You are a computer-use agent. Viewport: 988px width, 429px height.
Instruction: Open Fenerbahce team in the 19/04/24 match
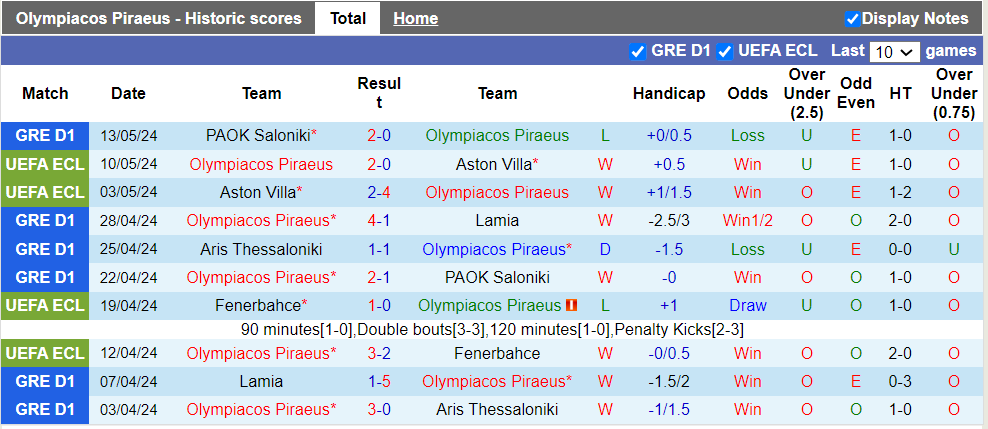pos(257,305)
